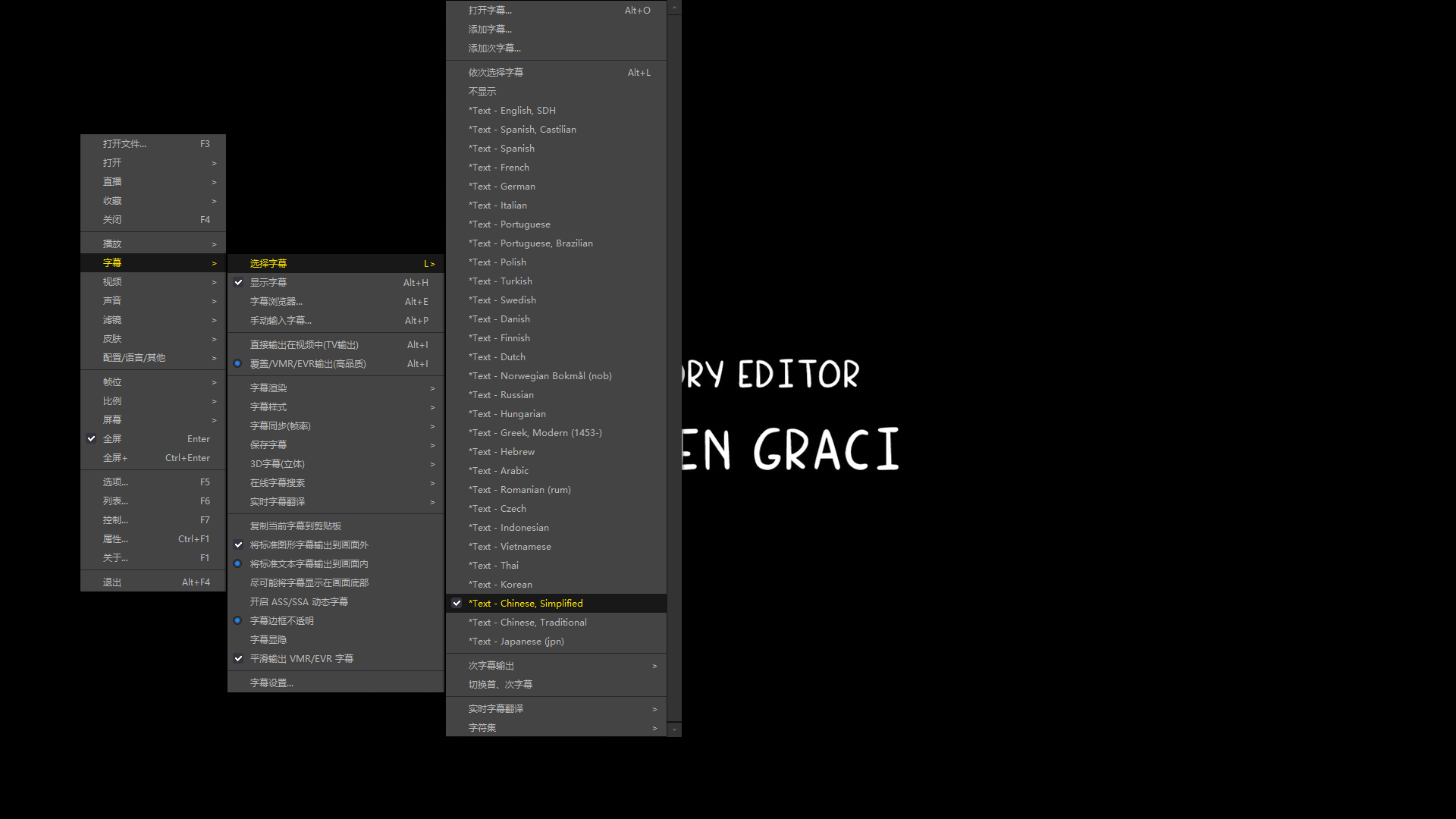This screenshot has height=819, width=1456.
Task: Open the 声音 submenu
Action: [x=153, y=301]
